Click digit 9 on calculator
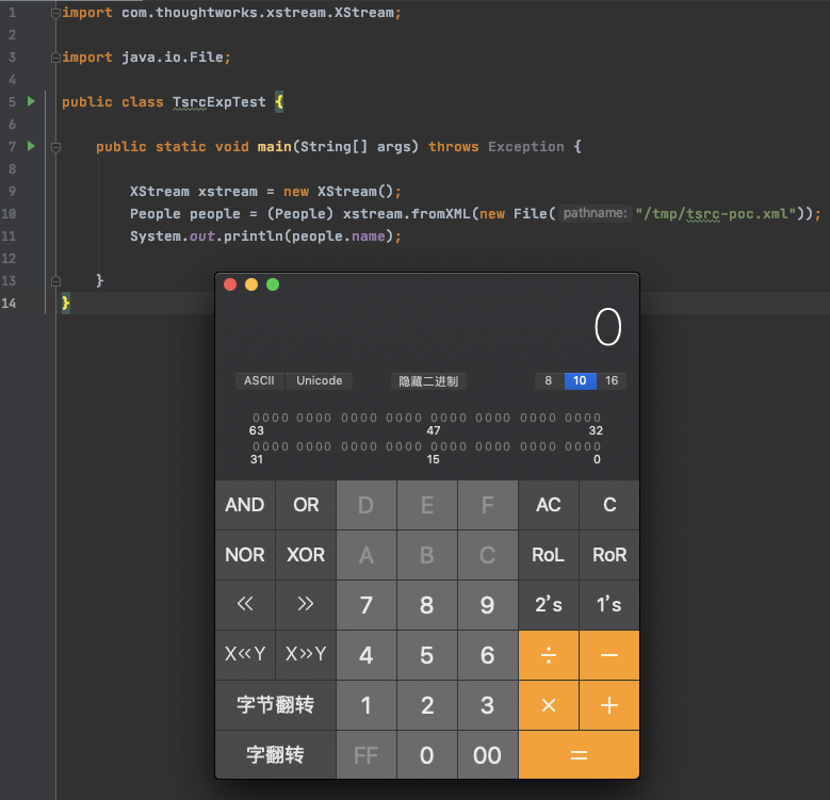Screen dimensions: 830x800 [488, 605]
